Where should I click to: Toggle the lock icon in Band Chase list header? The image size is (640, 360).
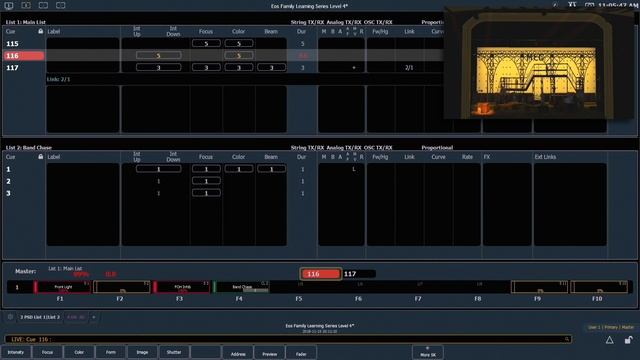(40, 156)
